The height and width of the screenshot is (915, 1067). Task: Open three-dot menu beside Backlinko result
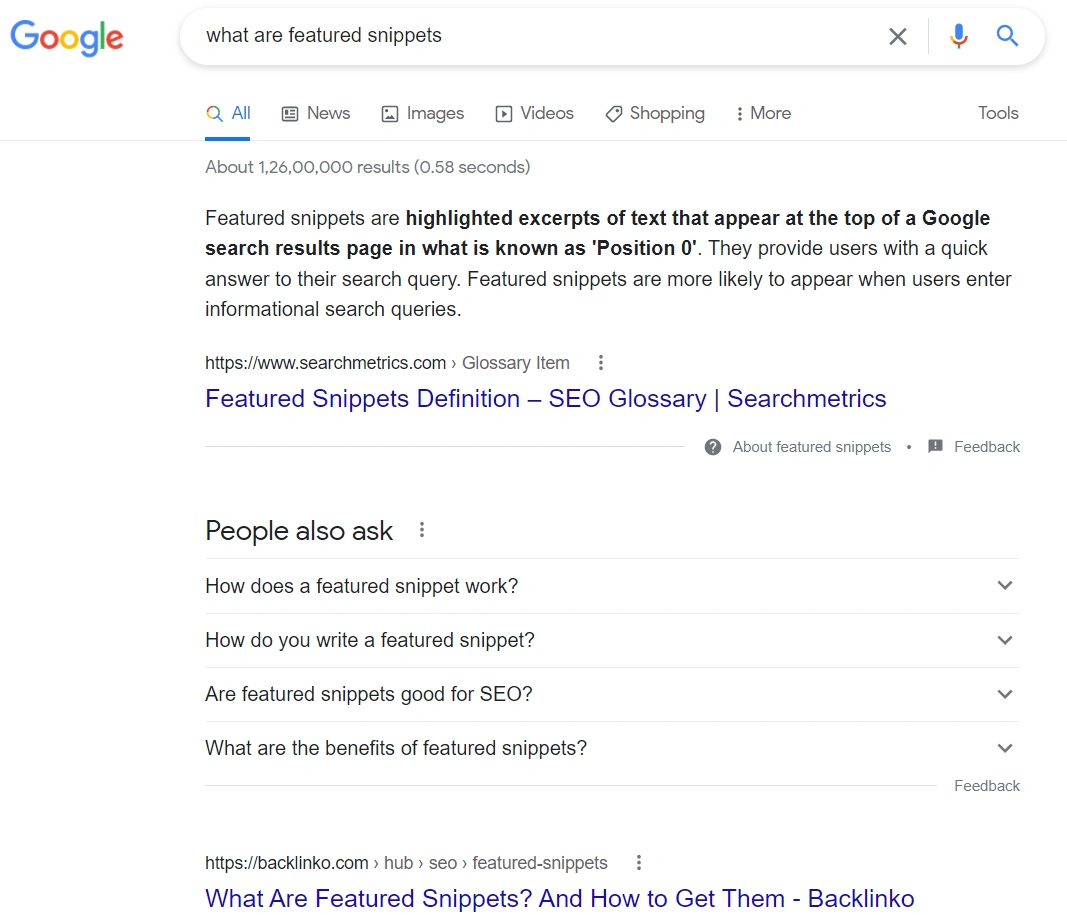click(x=639, y=863)
